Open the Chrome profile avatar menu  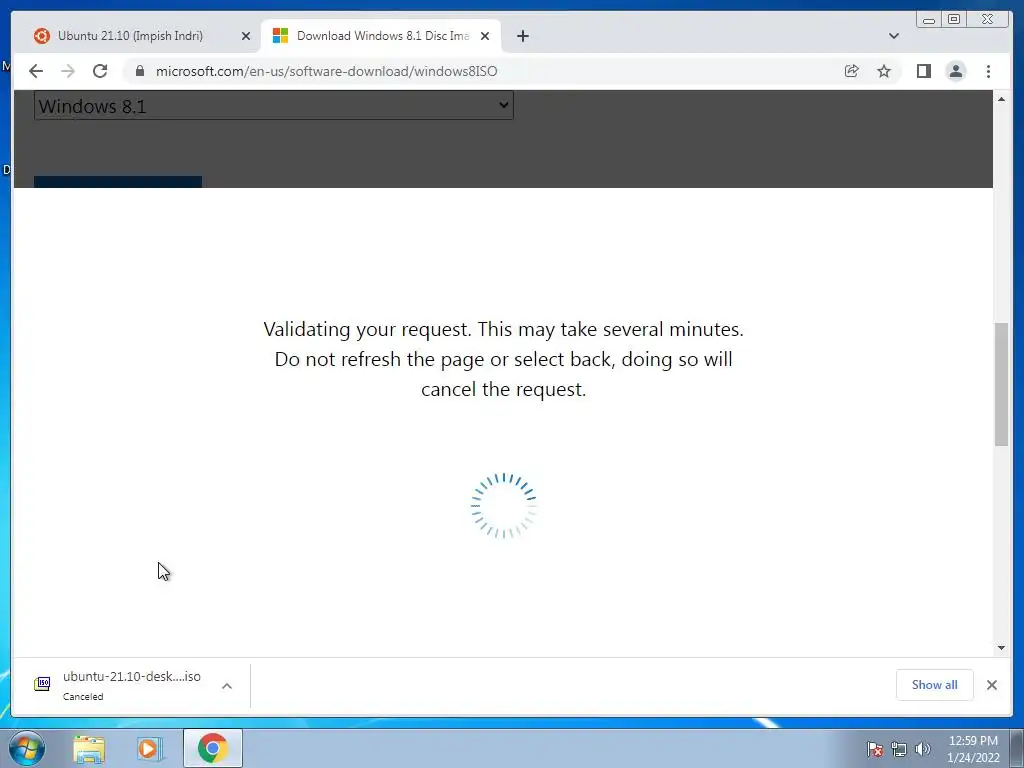coord(955,71)
